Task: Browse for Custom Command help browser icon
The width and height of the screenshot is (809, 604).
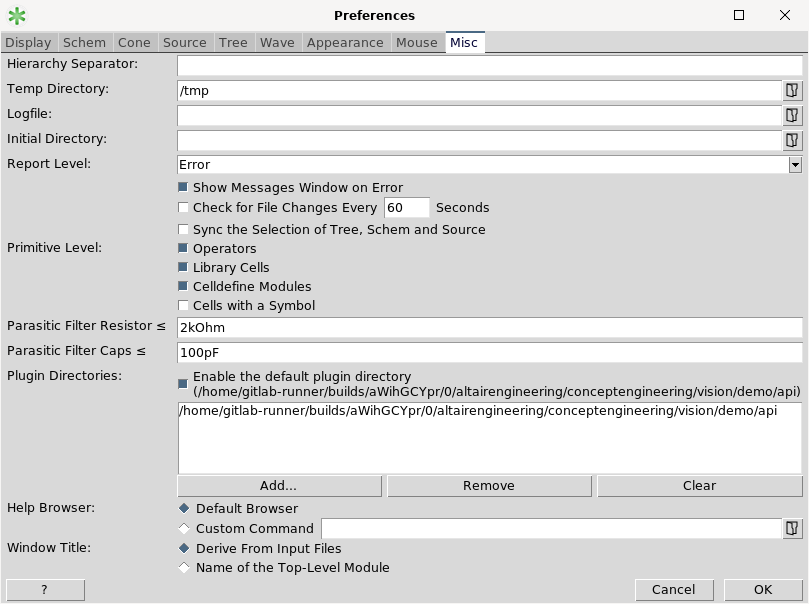Action: pos(792,528)
